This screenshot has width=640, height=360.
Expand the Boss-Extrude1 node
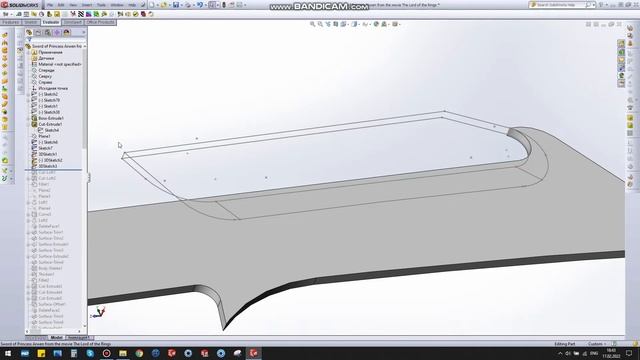(x=29, y=118)
